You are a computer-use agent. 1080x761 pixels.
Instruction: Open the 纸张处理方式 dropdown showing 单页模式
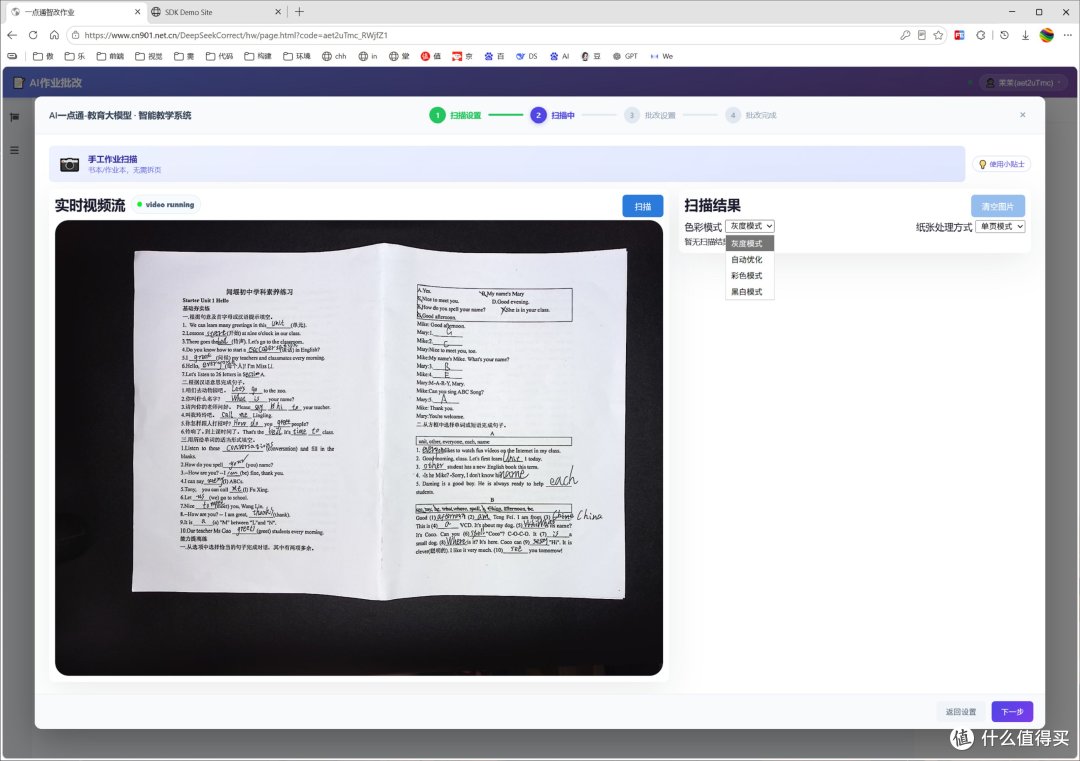(x=1000, y=227)
